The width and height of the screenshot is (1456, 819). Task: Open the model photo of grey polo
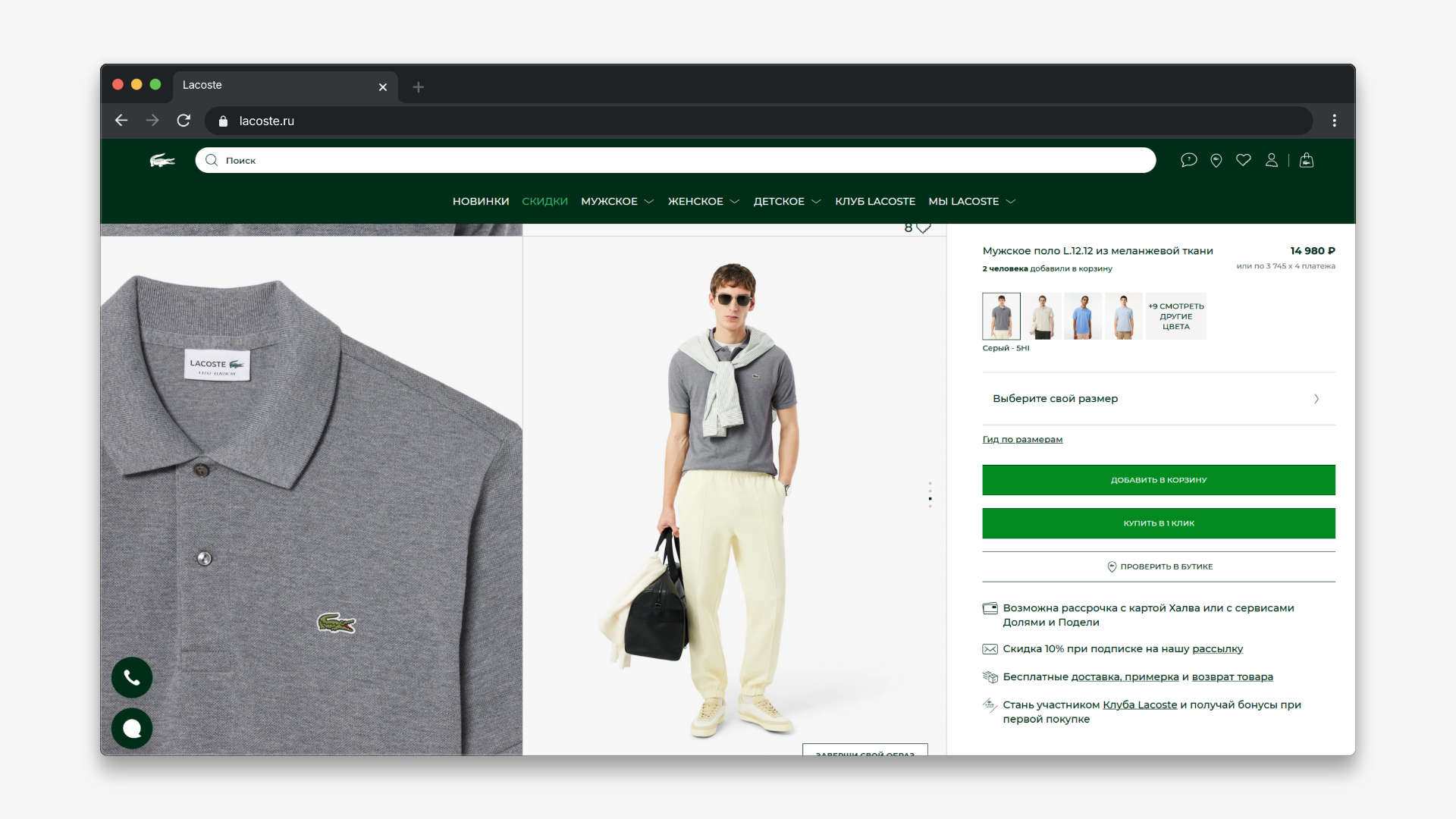point(734,495)
